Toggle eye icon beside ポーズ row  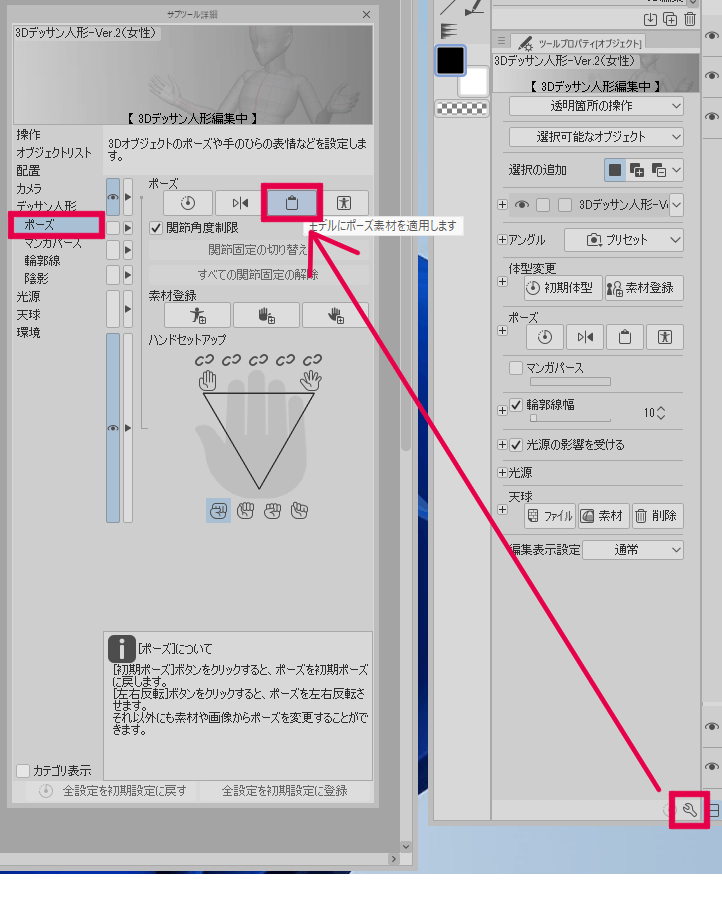(113, 197)
